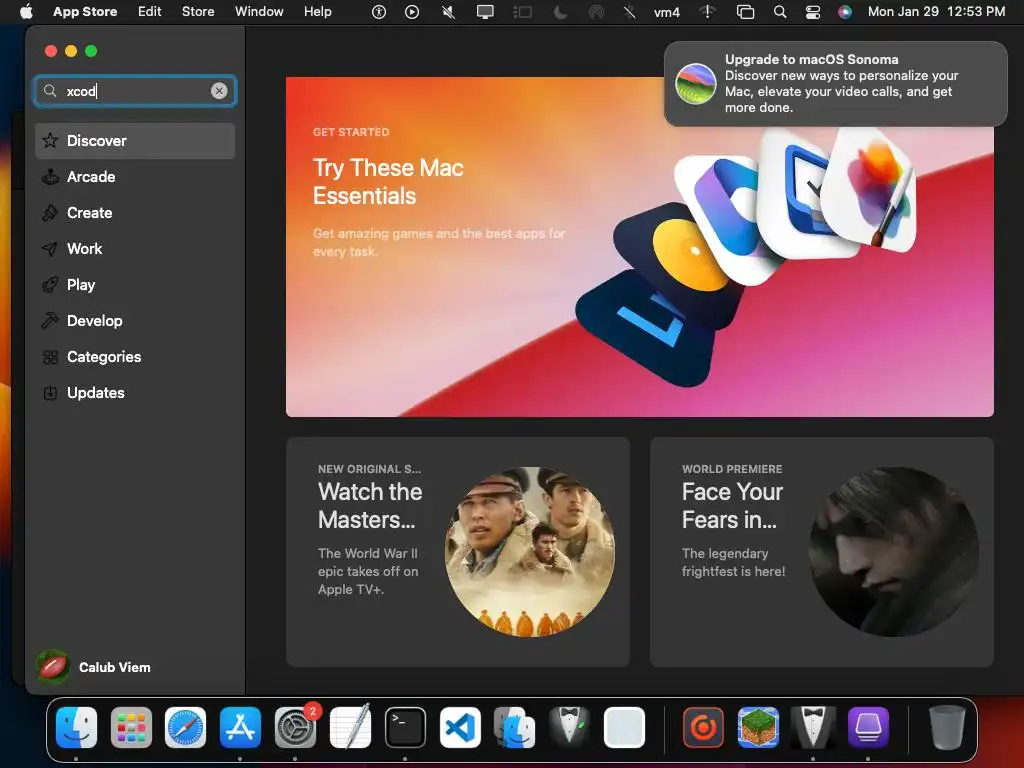Open the grass block game in the Dock
This screenshot has height=768, width=1024.
click(758, 728)
